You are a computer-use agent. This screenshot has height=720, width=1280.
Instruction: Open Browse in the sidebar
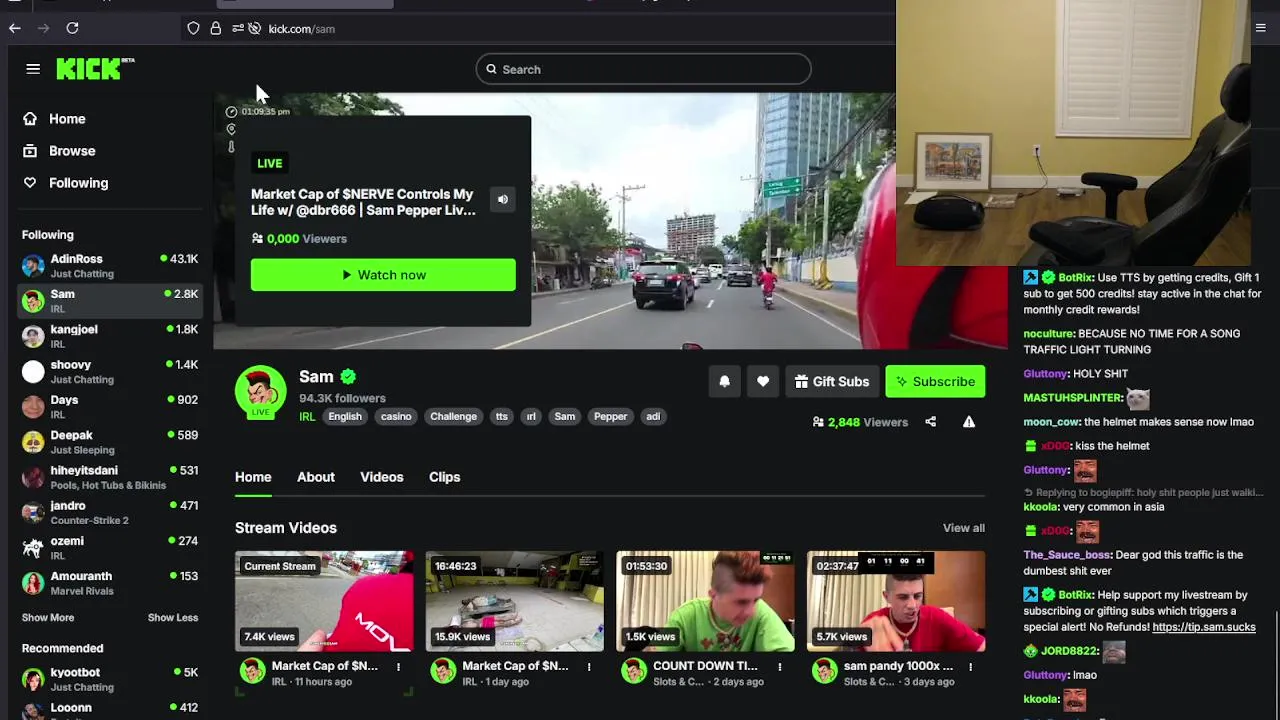59,151
